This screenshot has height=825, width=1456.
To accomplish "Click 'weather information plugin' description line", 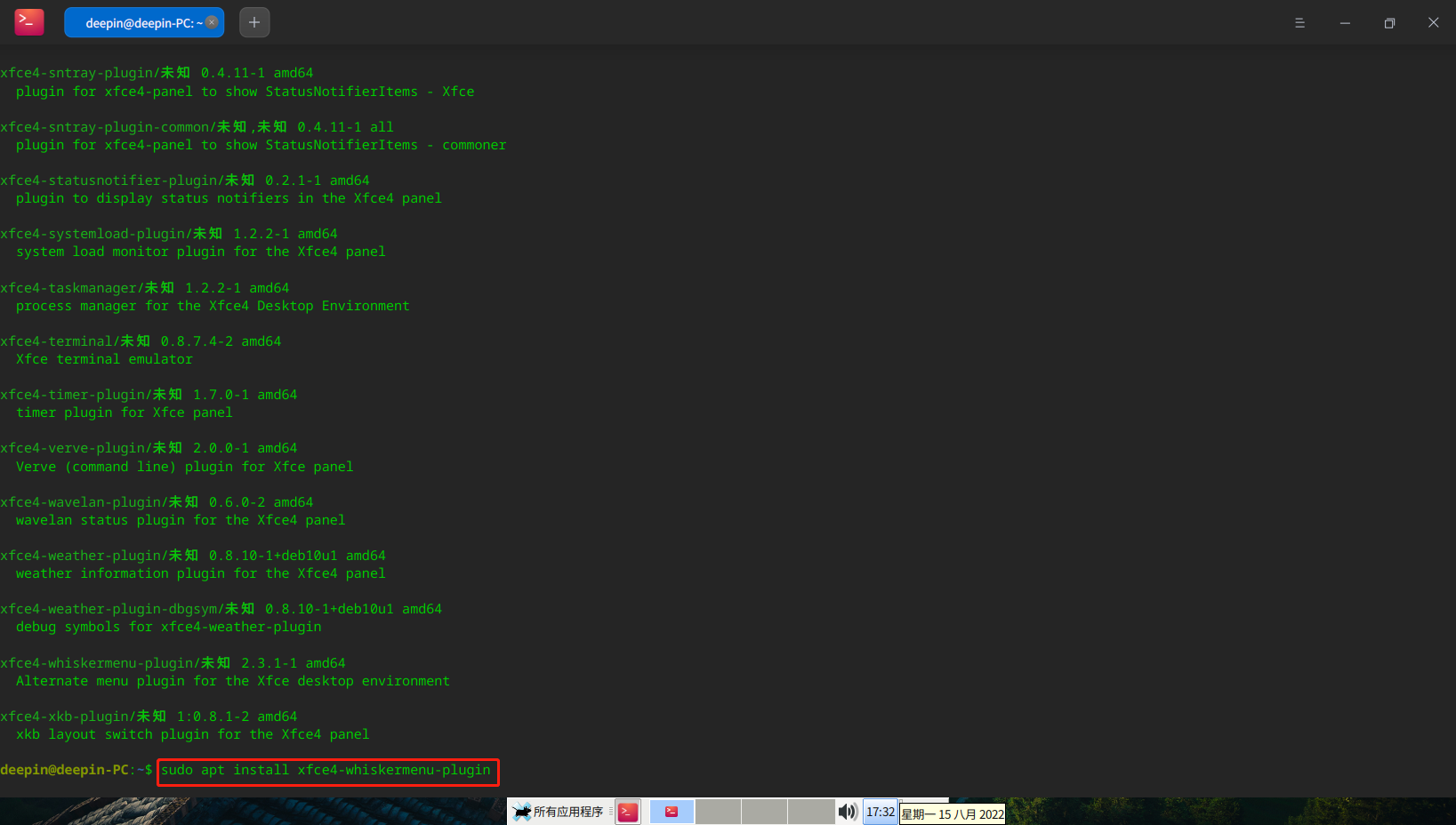I will 201,573.
